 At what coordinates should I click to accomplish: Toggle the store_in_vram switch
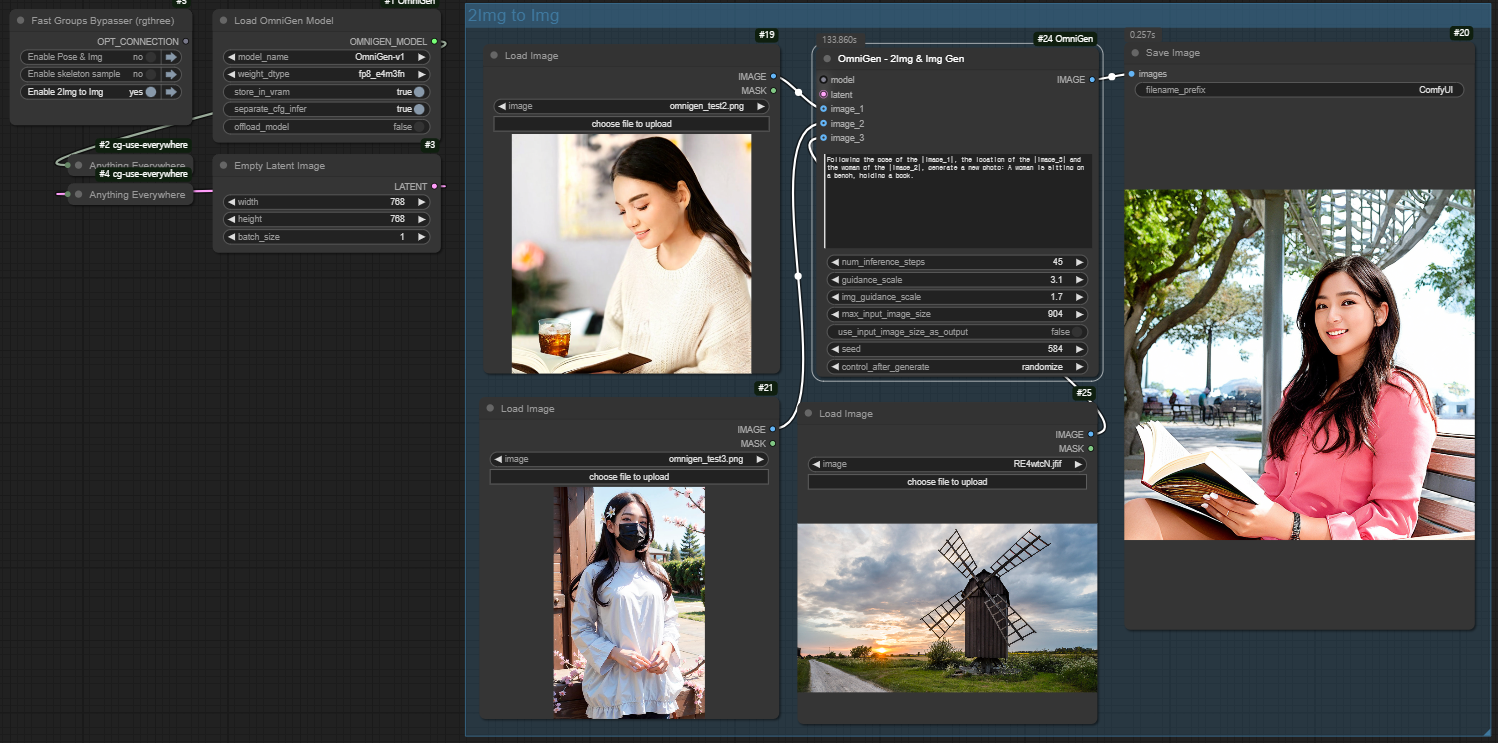pos(419,92)
